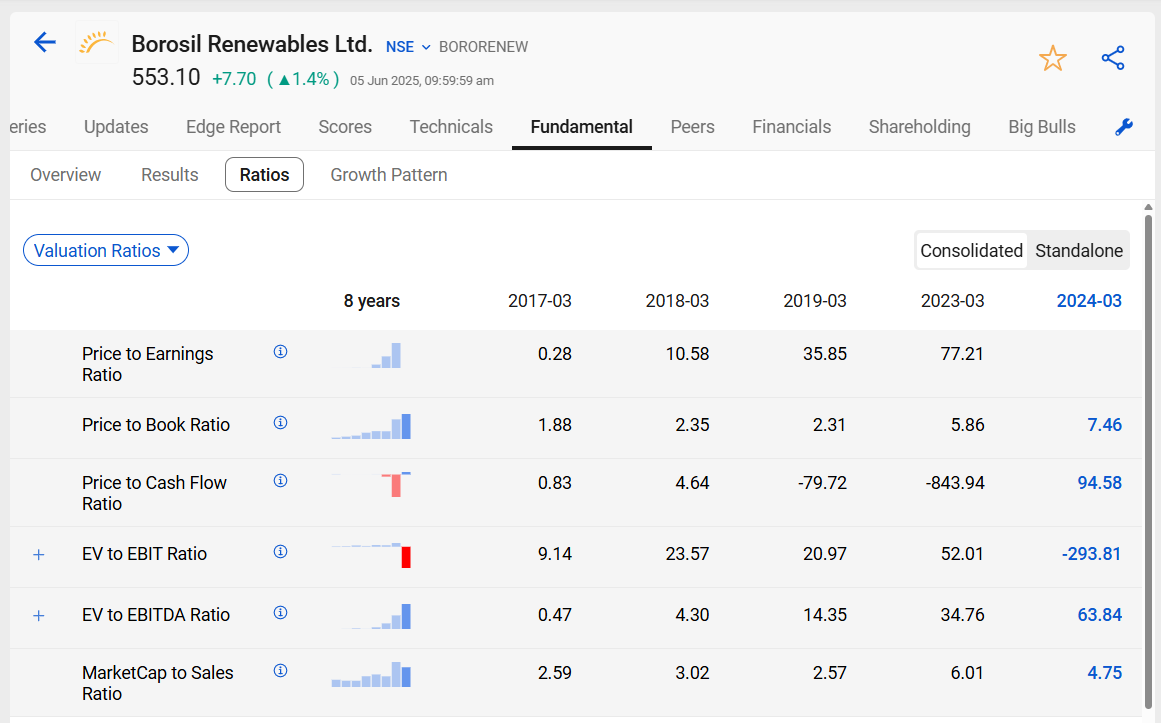
Task: Click the vertical scrollbar thumb
Action: [1148, 461]
